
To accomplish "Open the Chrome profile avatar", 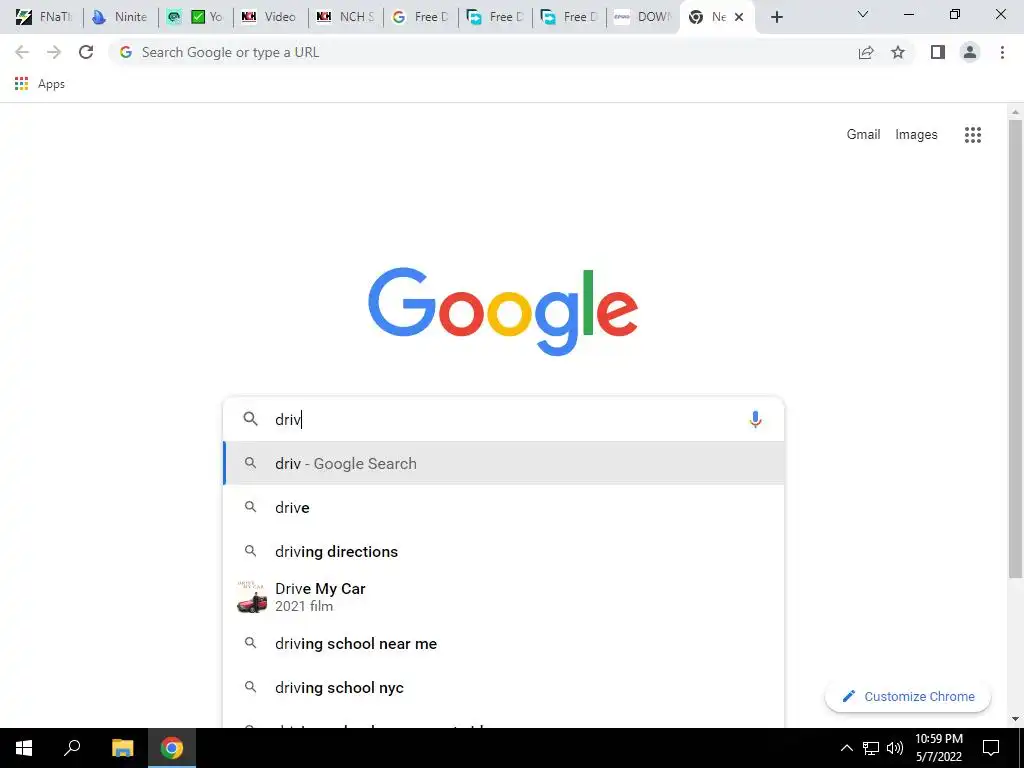I will click(970, 52).
